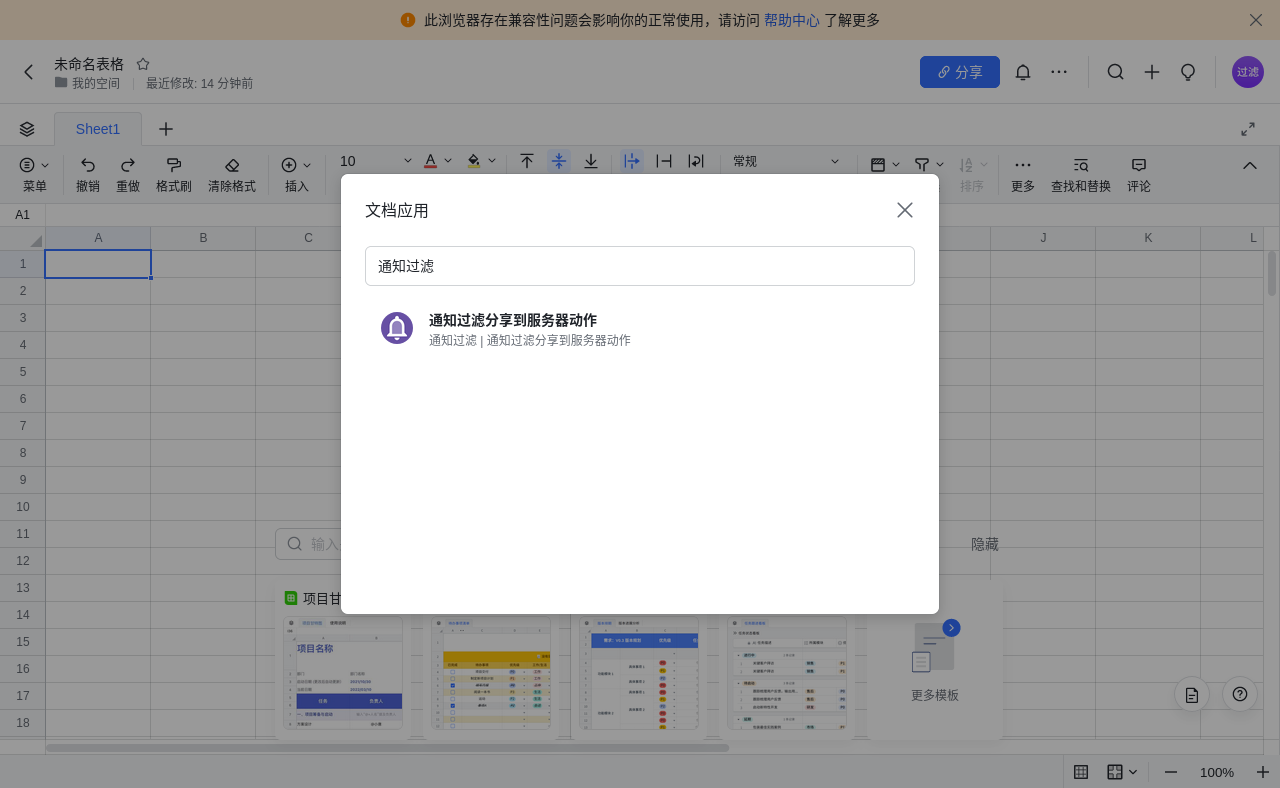This screenshot has height=788, width=1280.
Task: Align text to top
Action: pyautogui.click(x=527, y=161)
